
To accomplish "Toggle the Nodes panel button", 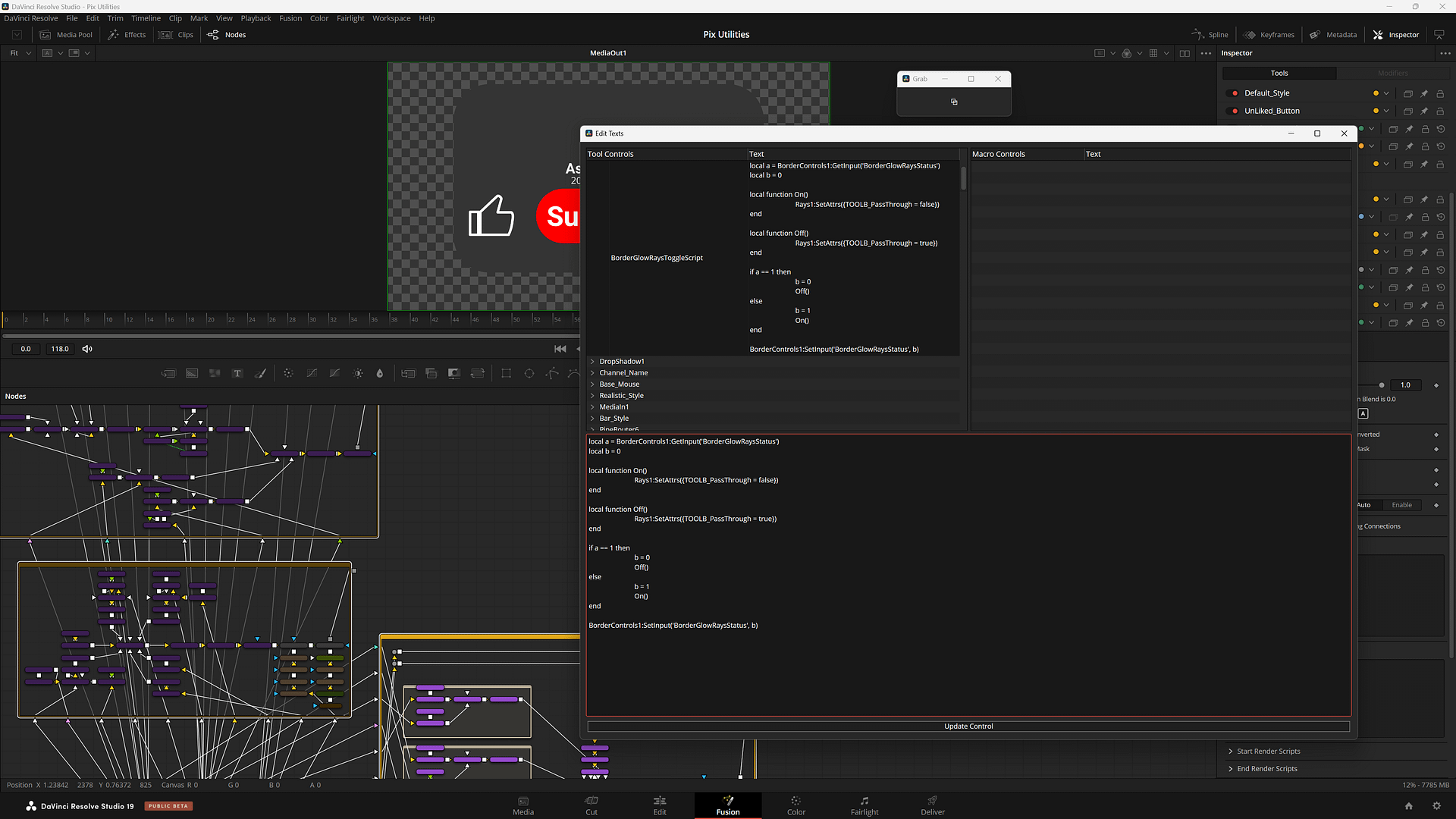I will click(x=227, y=35).
